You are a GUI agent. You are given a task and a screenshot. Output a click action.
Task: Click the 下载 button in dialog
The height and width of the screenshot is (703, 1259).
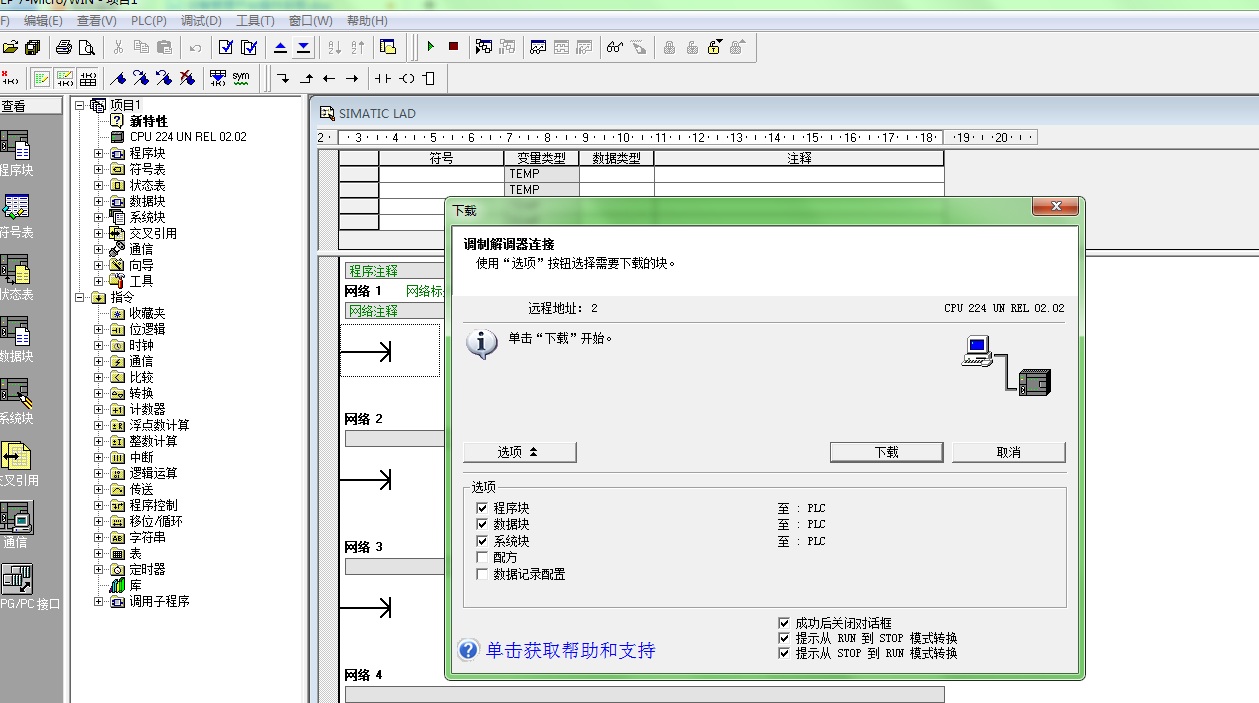(886, 452)
